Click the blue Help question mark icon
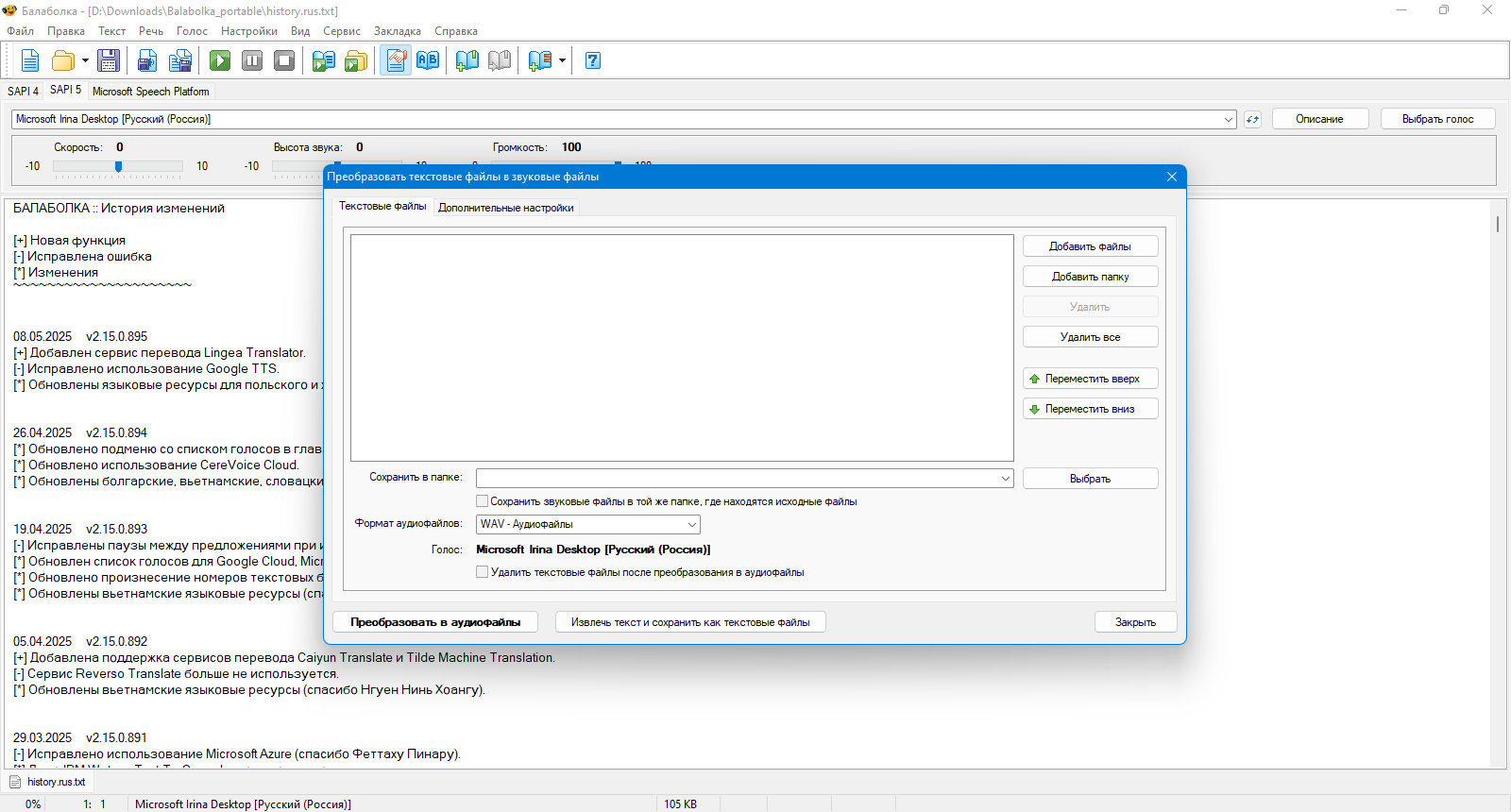1511x812 pixels. click(593, 61)
